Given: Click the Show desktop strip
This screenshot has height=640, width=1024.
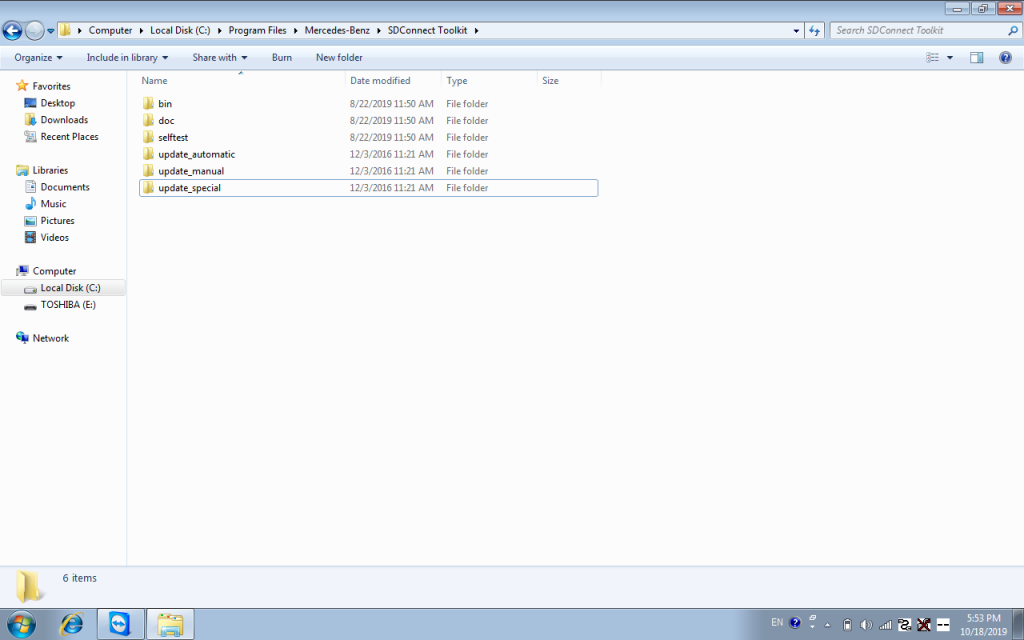Looking at the screenshot, I should coord(1018,624).
